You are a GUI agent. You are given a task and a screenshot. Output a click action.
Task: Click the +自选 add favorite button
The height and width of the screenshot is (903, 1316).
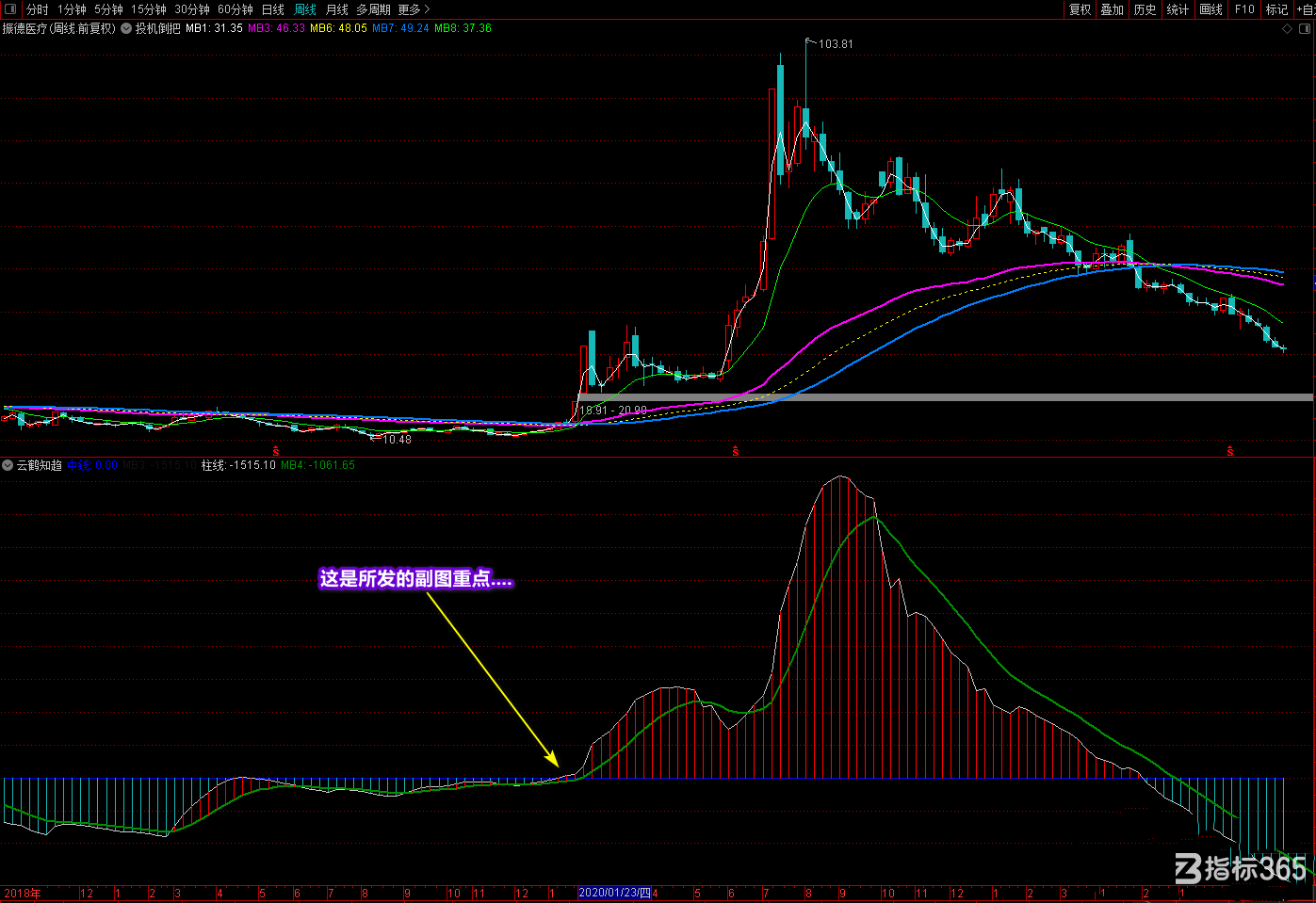(x=1306, y=9)
